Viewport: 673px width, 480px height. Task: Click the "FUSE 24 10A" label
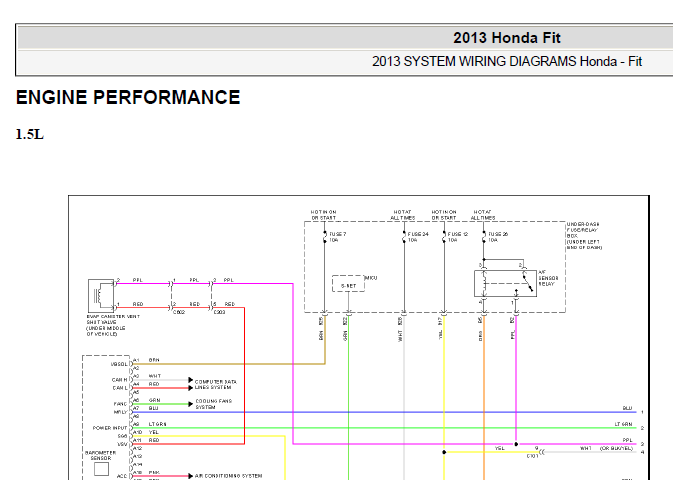[x=418, y=237]
